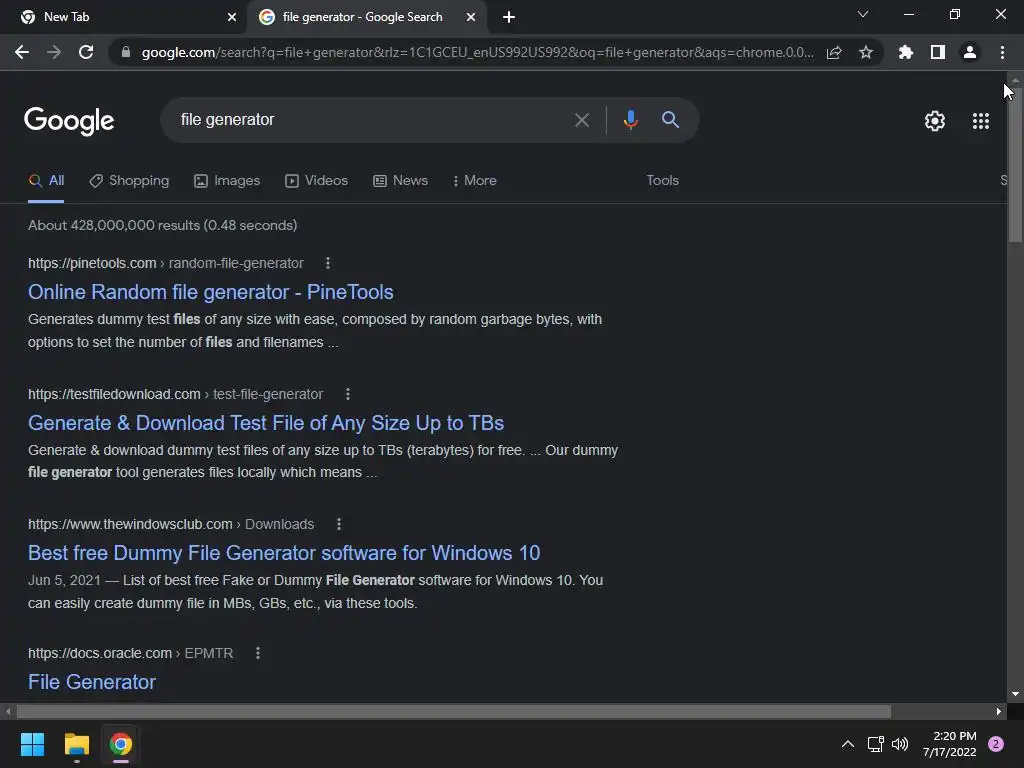Open the Windows Start menu
1024x768 pixels.
click(32, 744)
